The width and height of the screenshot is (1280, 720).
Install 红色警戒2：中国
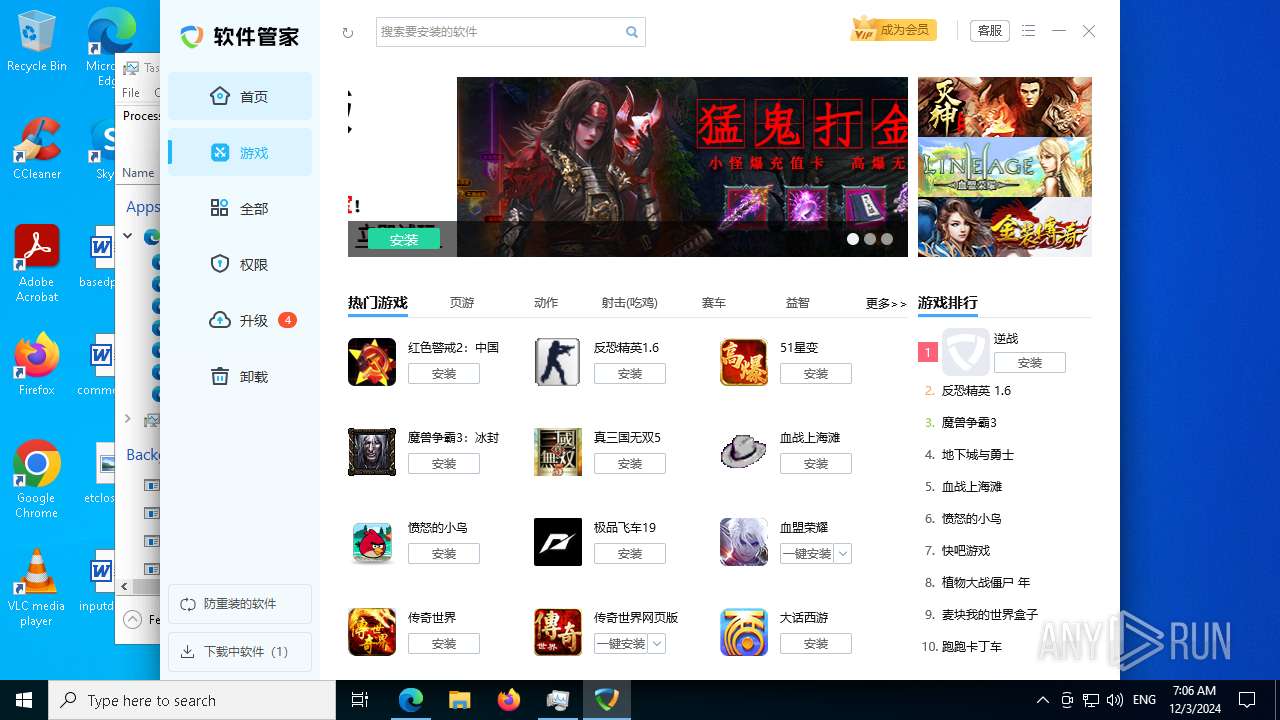coord(444,373)
